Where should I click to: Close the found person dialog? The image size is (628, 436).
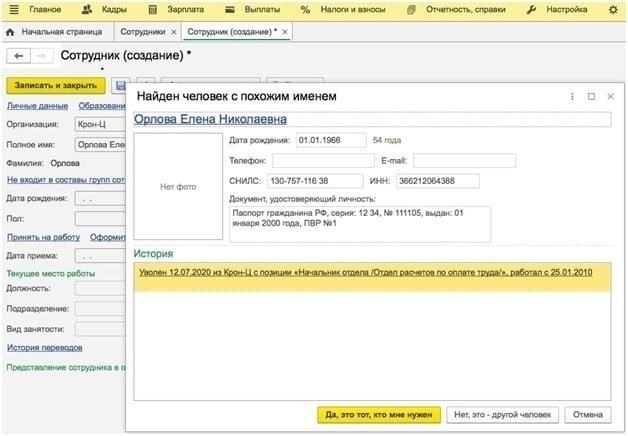610,96
